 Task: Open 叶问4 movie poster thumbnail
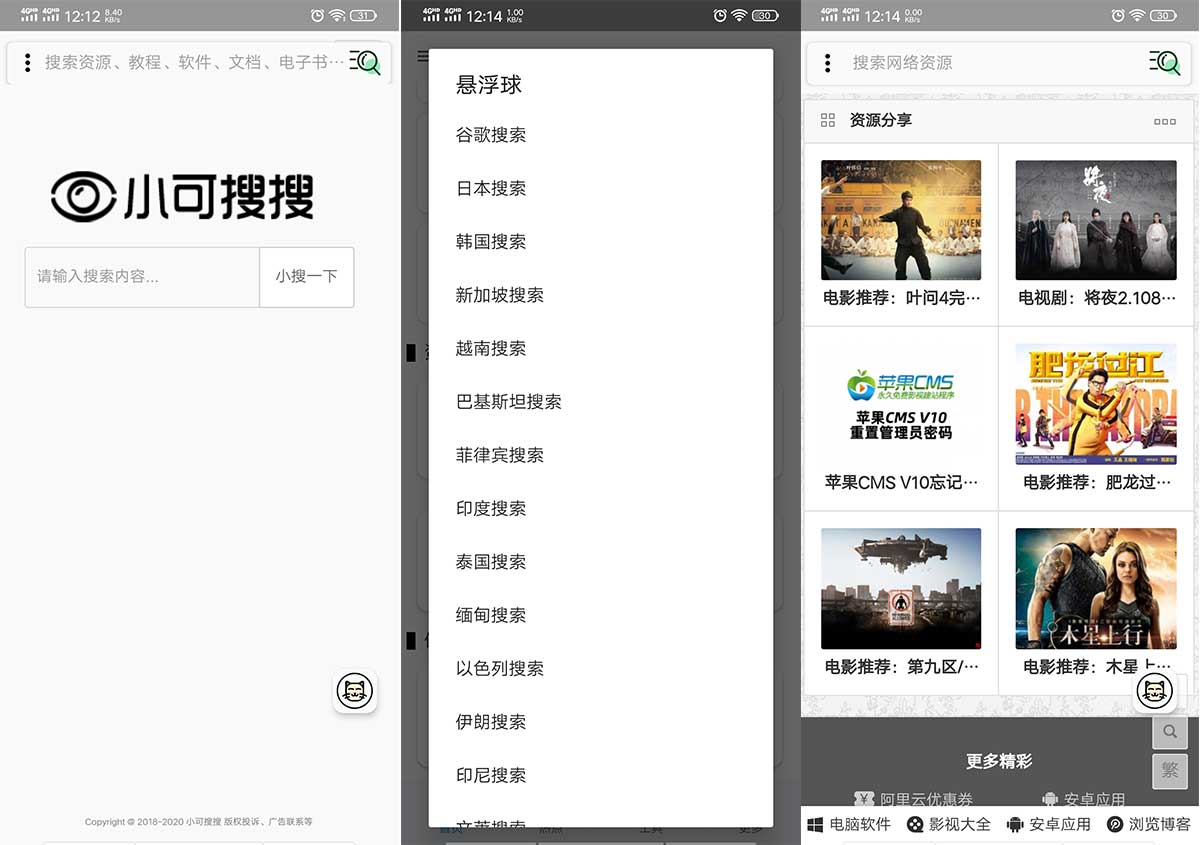901,220
